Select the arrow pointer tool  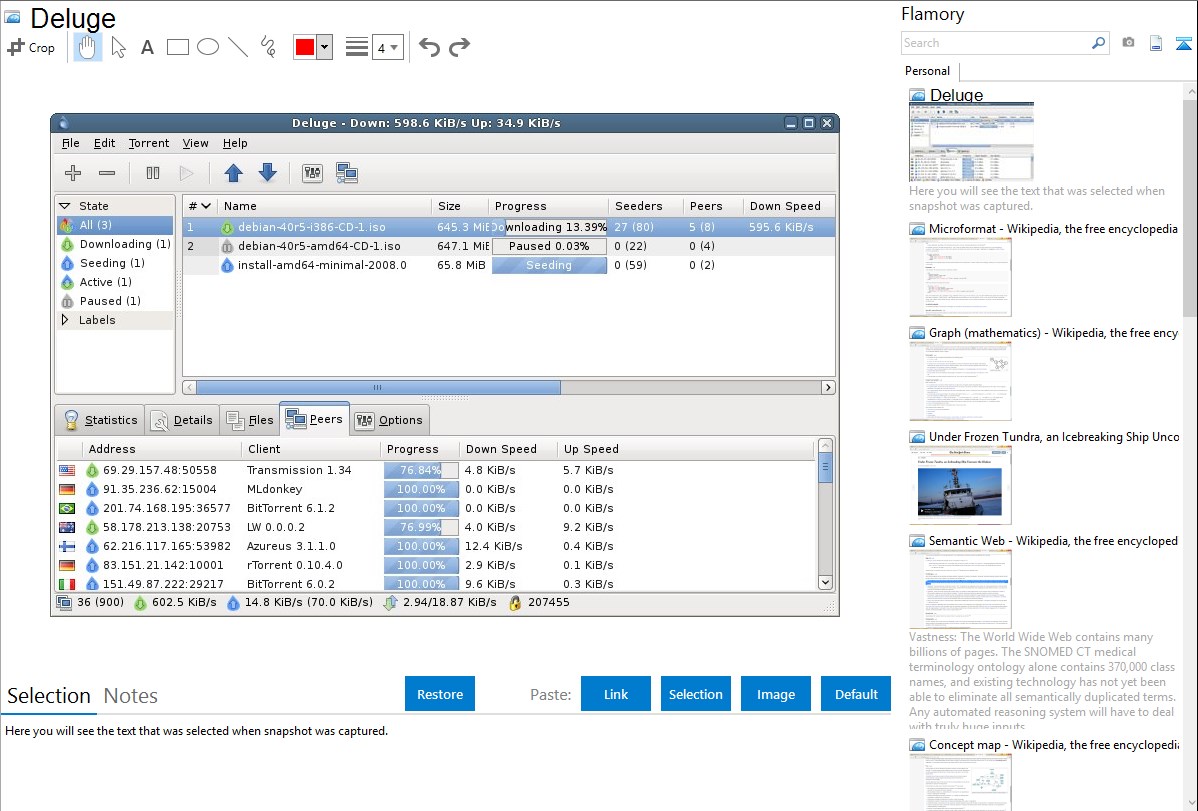(x=118, y=47)
